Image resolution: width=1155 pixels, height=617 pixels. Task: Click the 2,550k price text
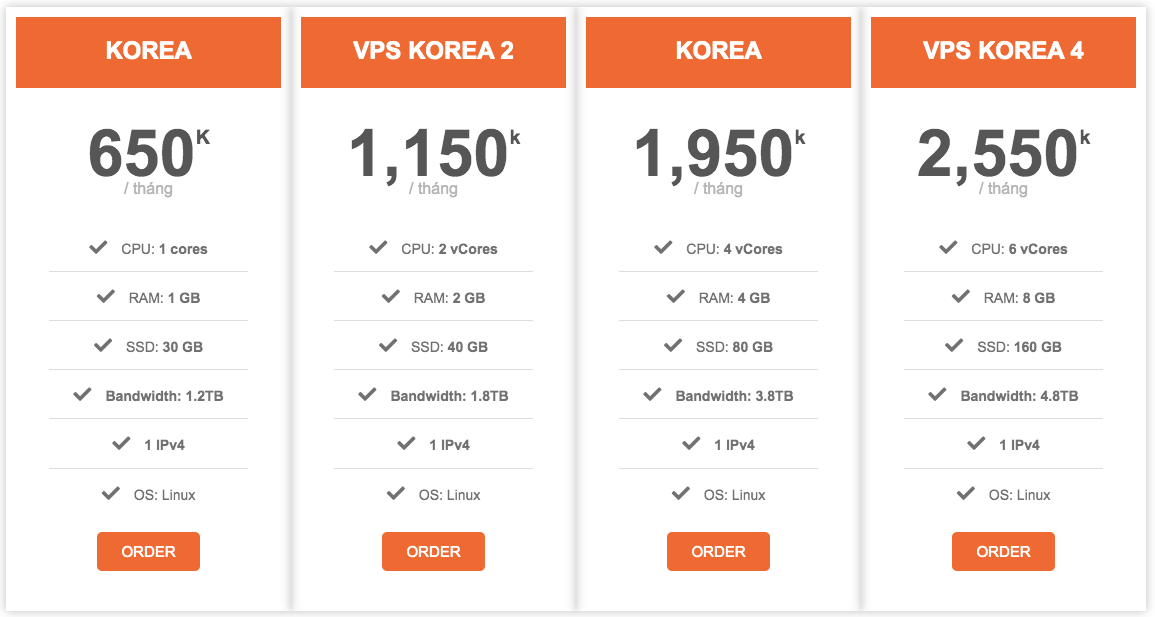coord(1003,153)
